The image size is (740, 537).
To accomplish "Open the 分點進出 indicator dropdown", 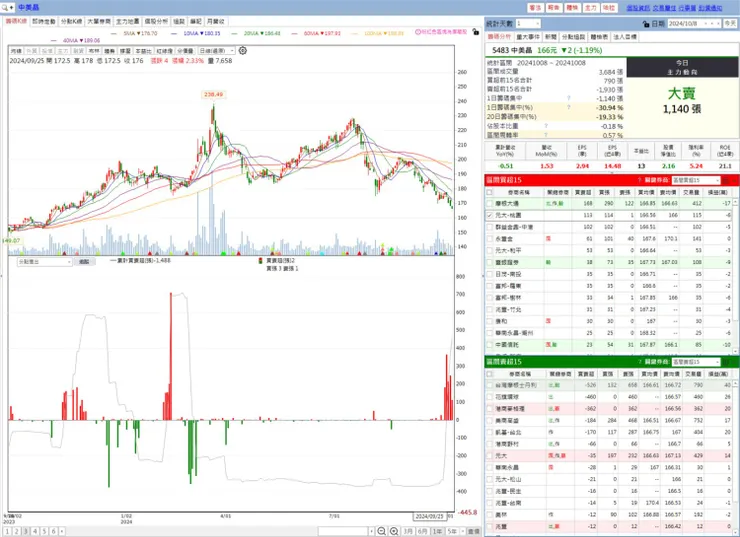I will 44,261.
